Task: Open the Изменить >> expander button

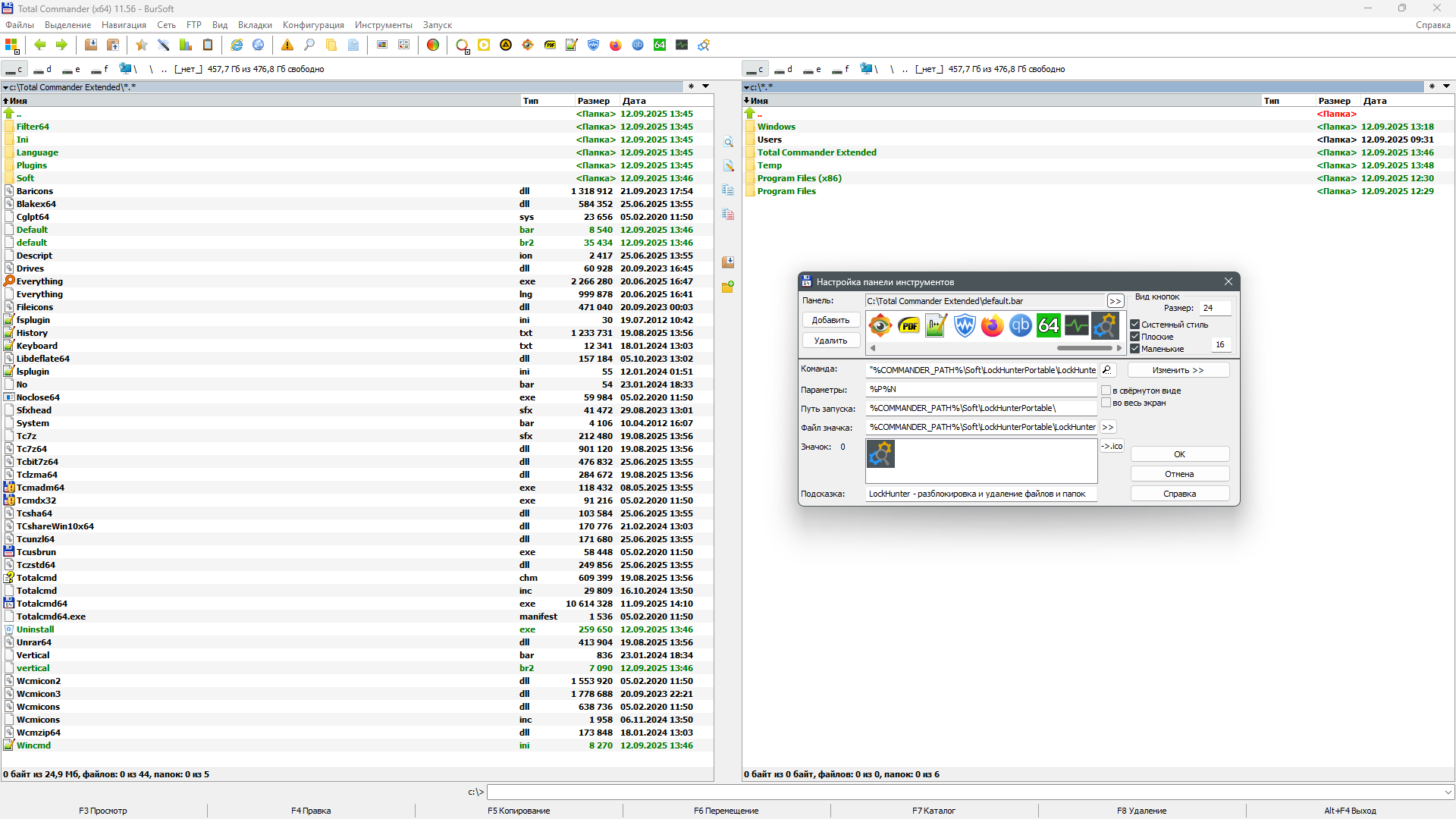Action: point(1178,370)
